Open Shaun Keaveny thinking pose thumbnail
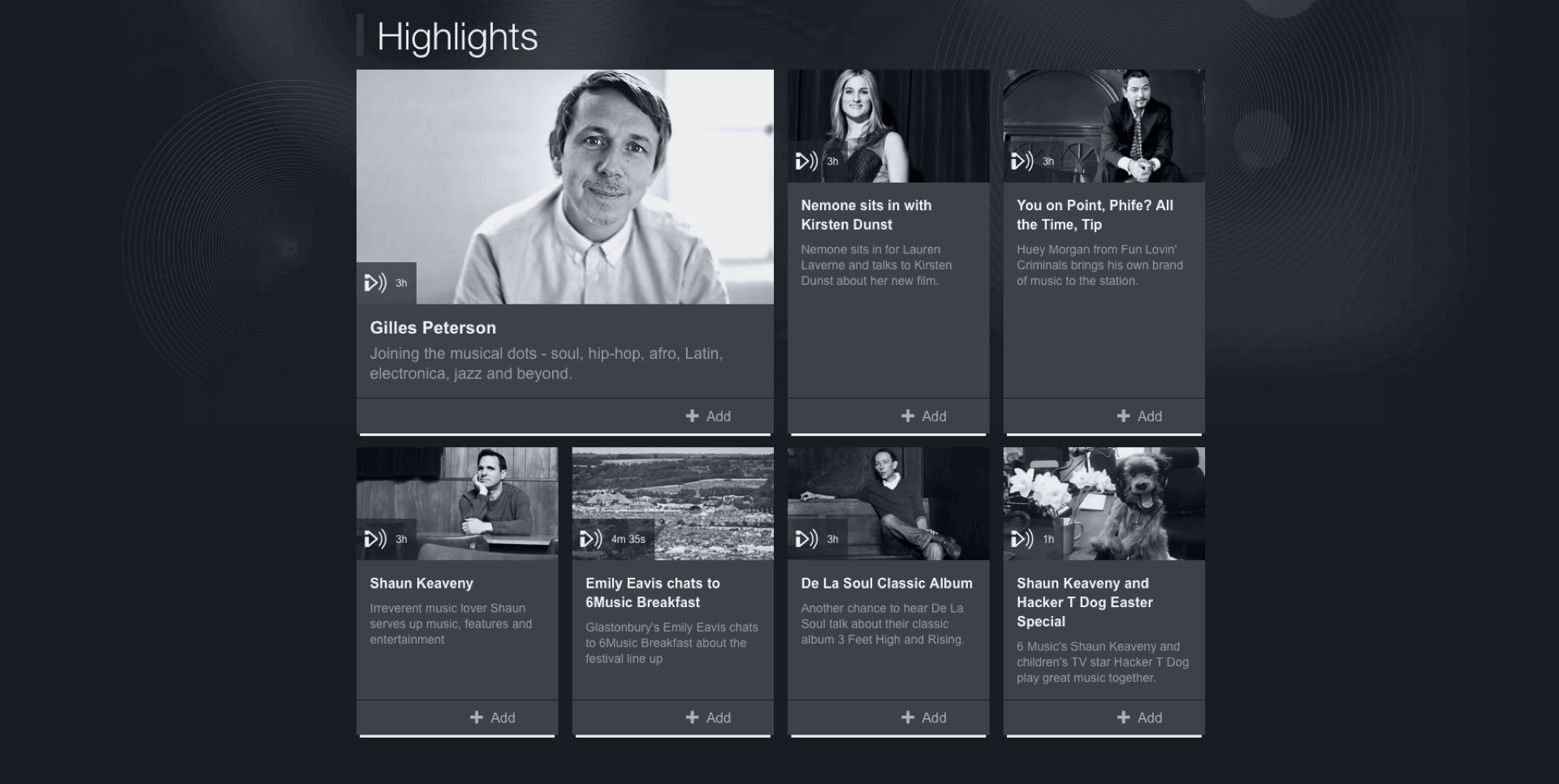The height and width of the screenshot is (784, 1559). pos(457,503)
